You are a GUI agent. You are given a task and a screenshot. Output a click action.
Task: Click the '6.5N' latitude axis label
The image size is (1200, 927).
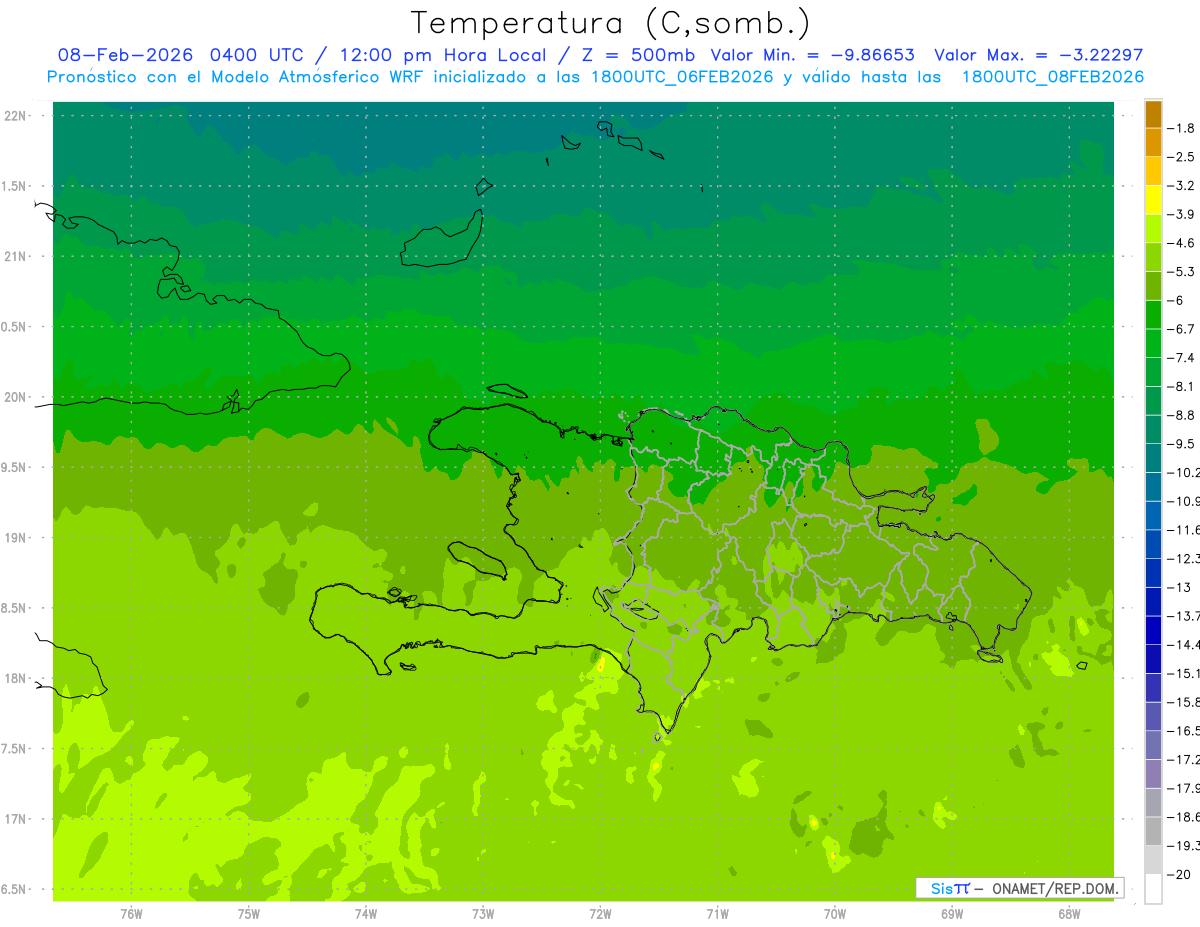15,889
